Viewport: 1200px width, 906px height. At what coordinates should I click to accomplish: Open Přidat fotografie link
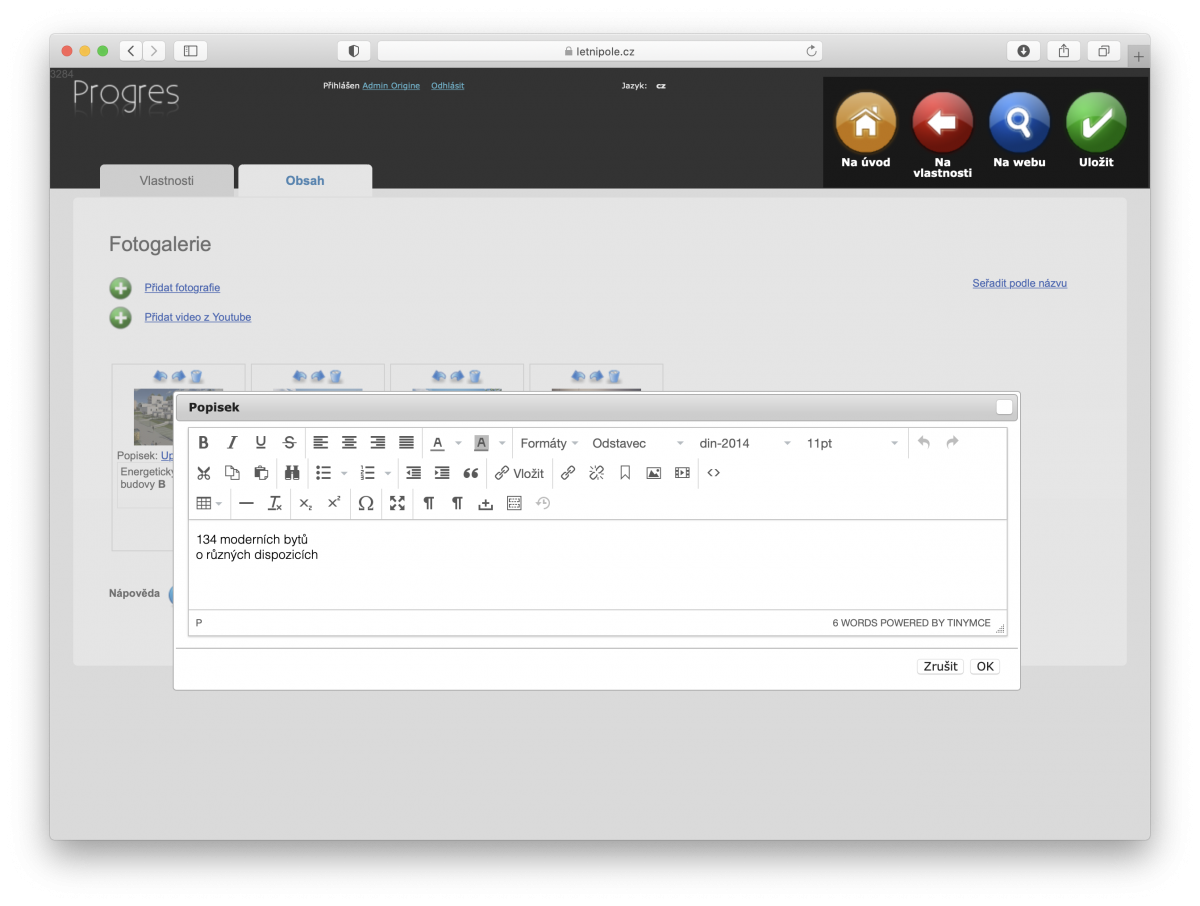(182, 287)
